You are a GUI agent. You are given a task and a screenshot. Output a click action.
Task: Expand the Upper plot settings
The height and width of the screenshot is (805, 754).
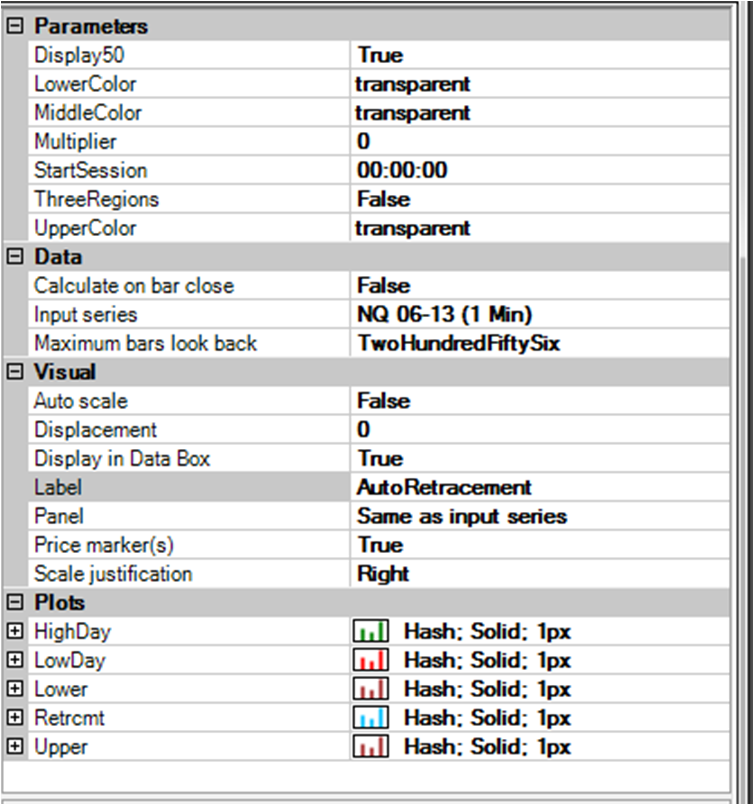14,748
